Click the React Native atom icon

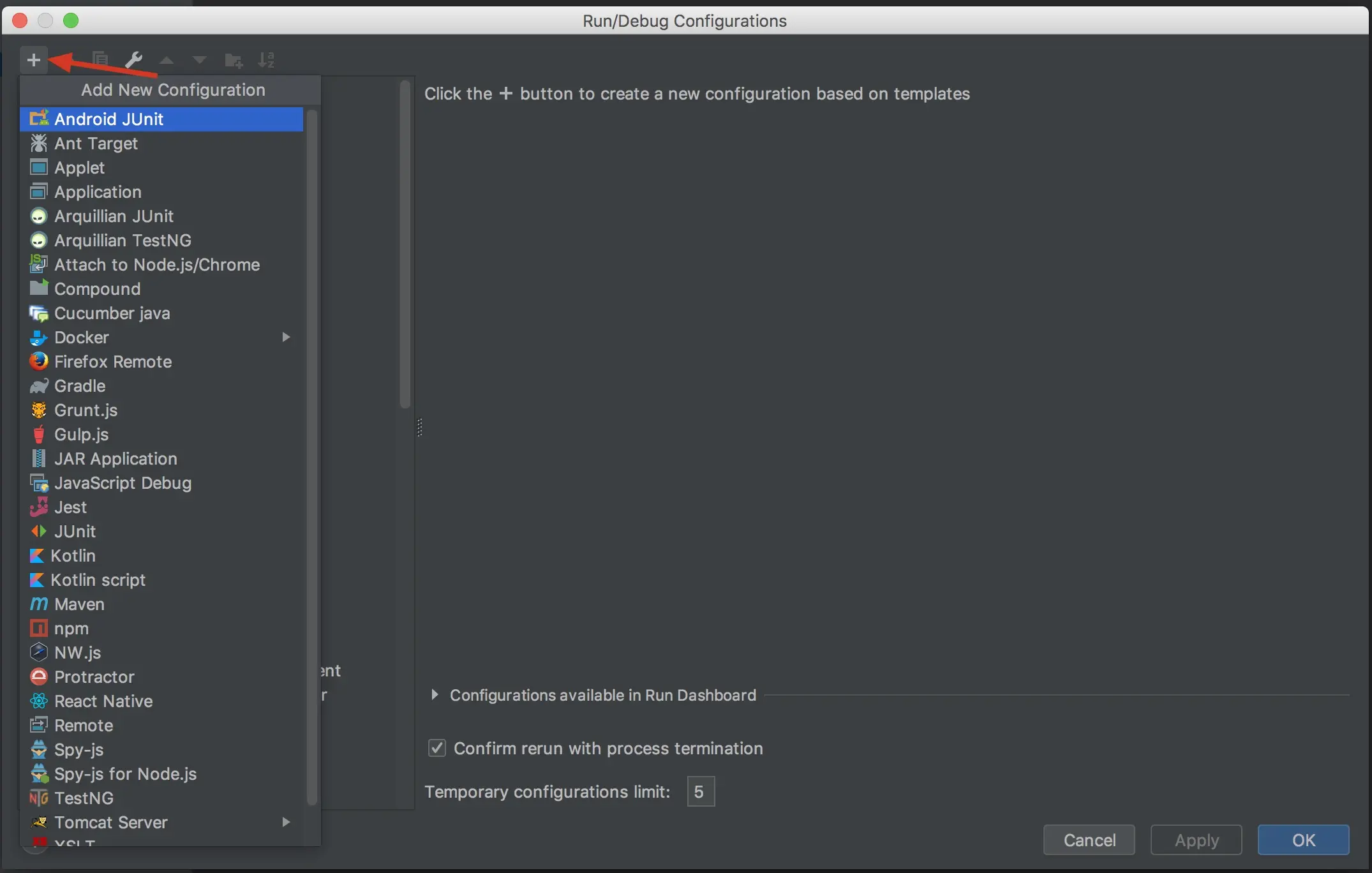[38, 701]
